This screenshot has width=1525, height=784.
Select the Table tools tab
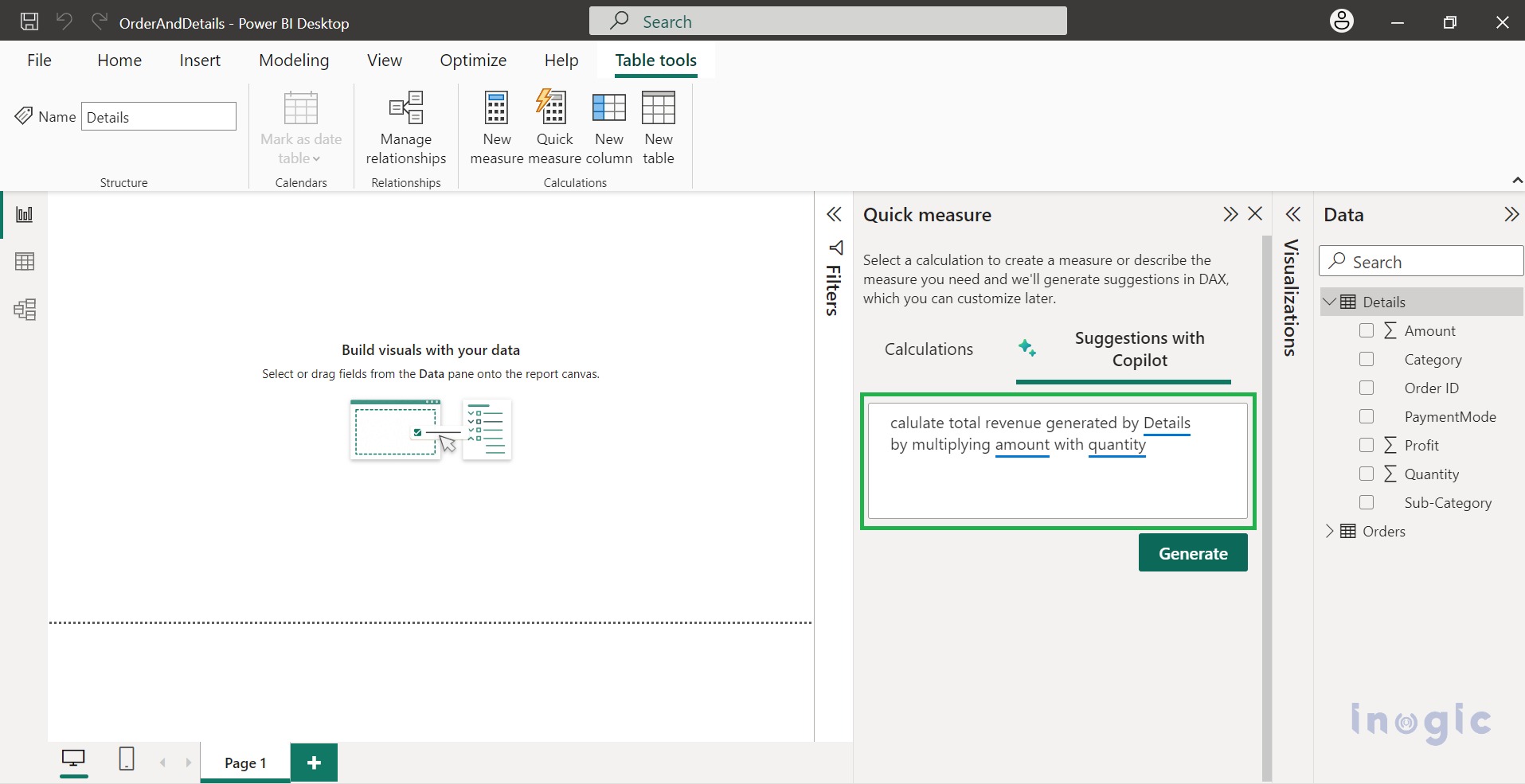coord(656,60)
